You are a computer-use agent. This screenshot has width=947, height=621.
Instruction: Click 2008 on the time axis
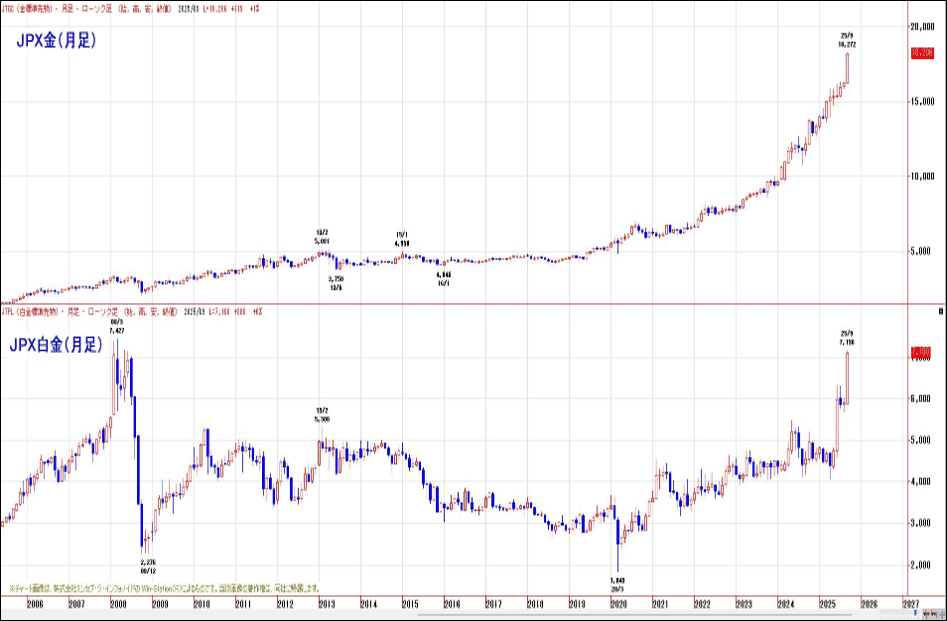pos(118,605)
